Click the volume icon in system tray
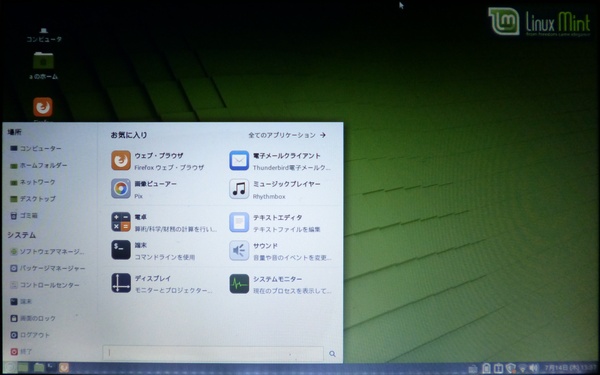This screenshot has height=375, width=600. click(533, 368)
